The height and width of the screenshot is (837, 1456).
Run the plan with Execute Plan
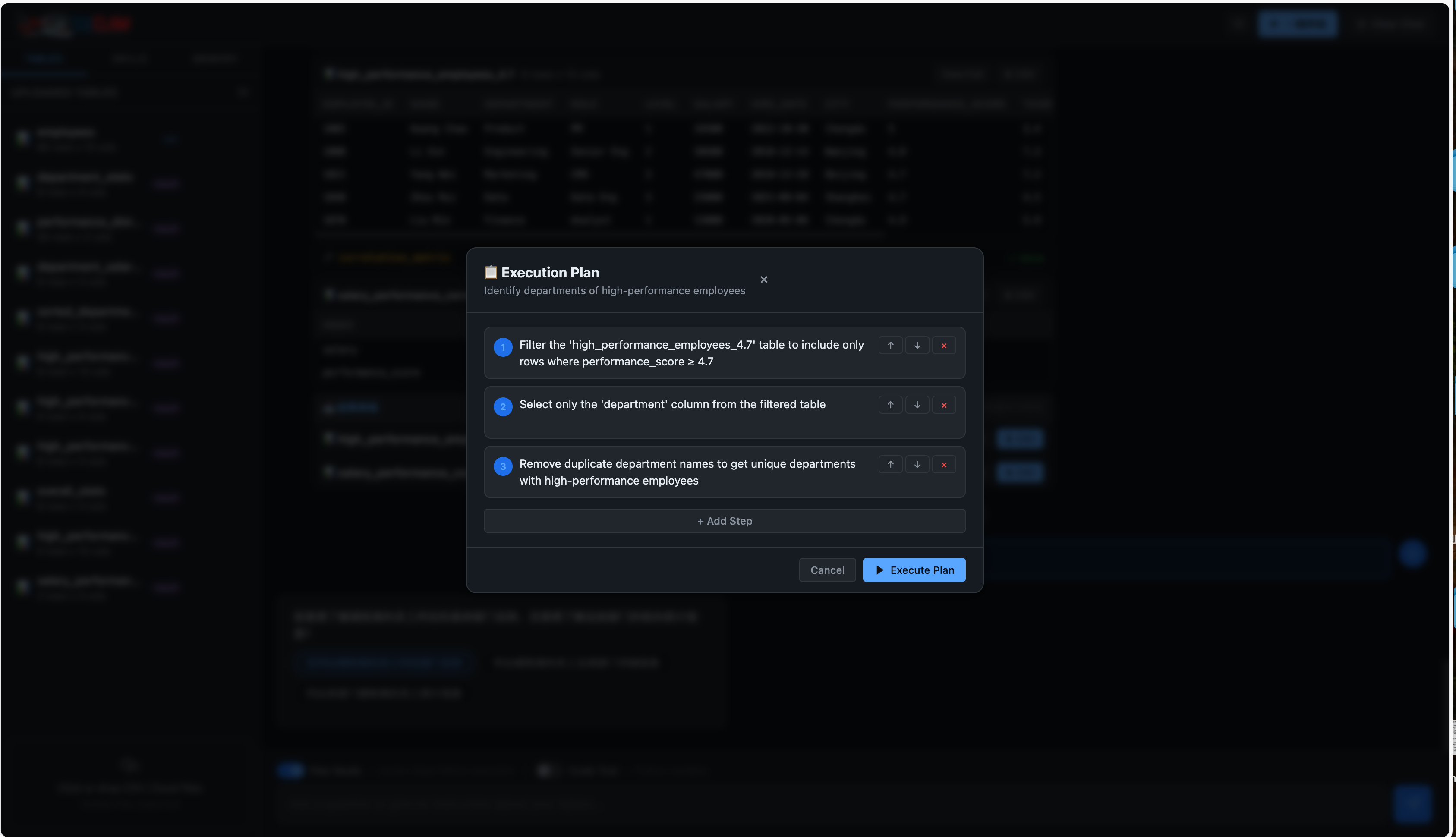(x=914, y=570)
